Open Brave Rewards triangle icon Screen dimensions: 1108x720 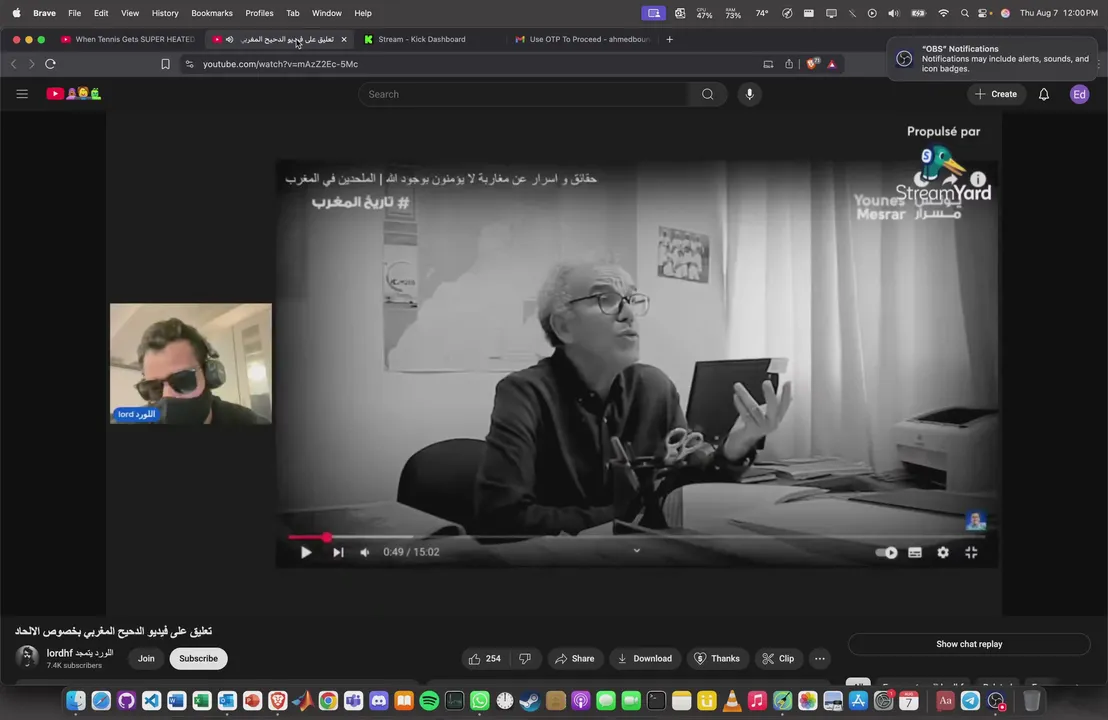pyautogui.click(x=832, y=64)
